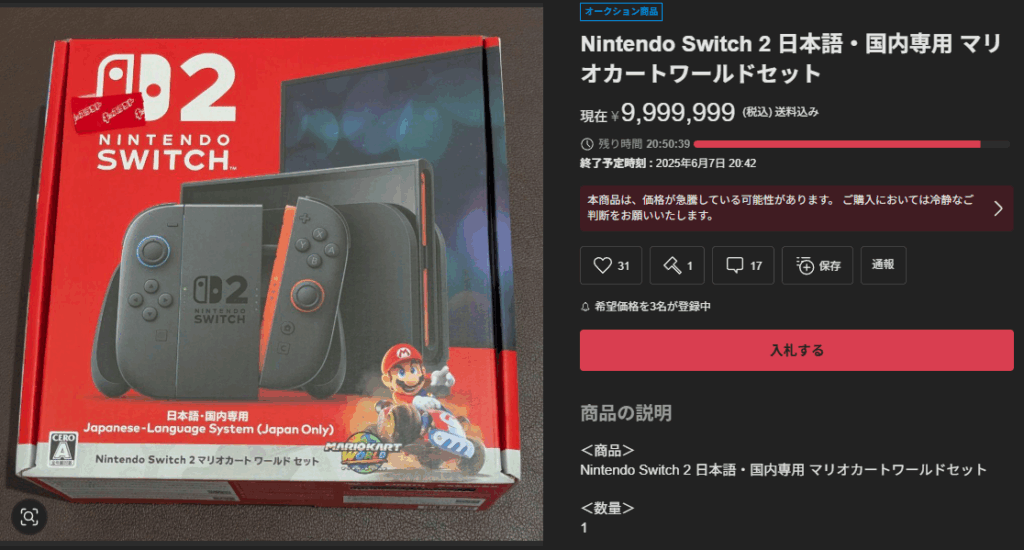Click the 商品の説明 section heading

tap(626, 413)
